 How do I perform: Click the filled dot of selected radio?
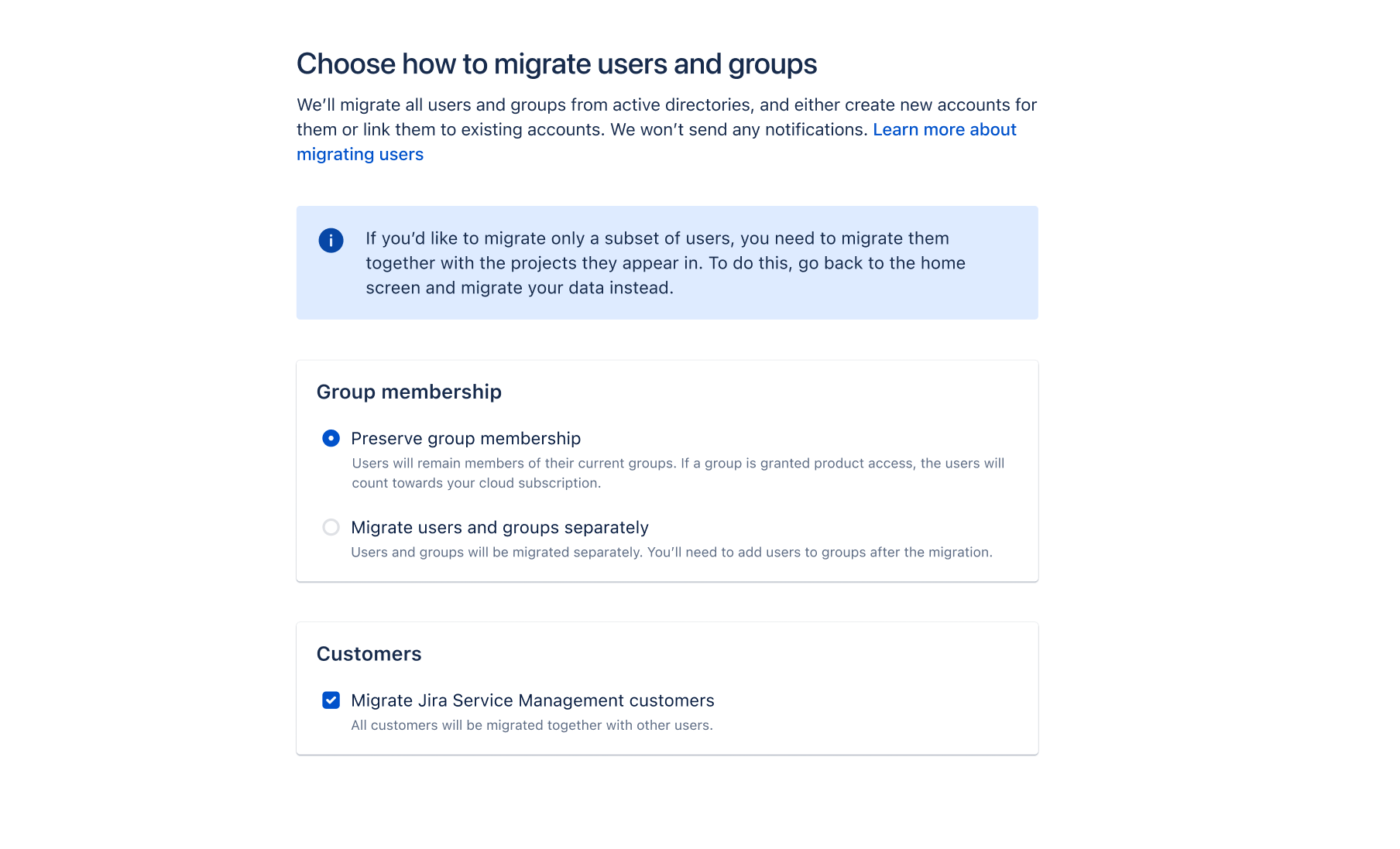click(331, 439)
